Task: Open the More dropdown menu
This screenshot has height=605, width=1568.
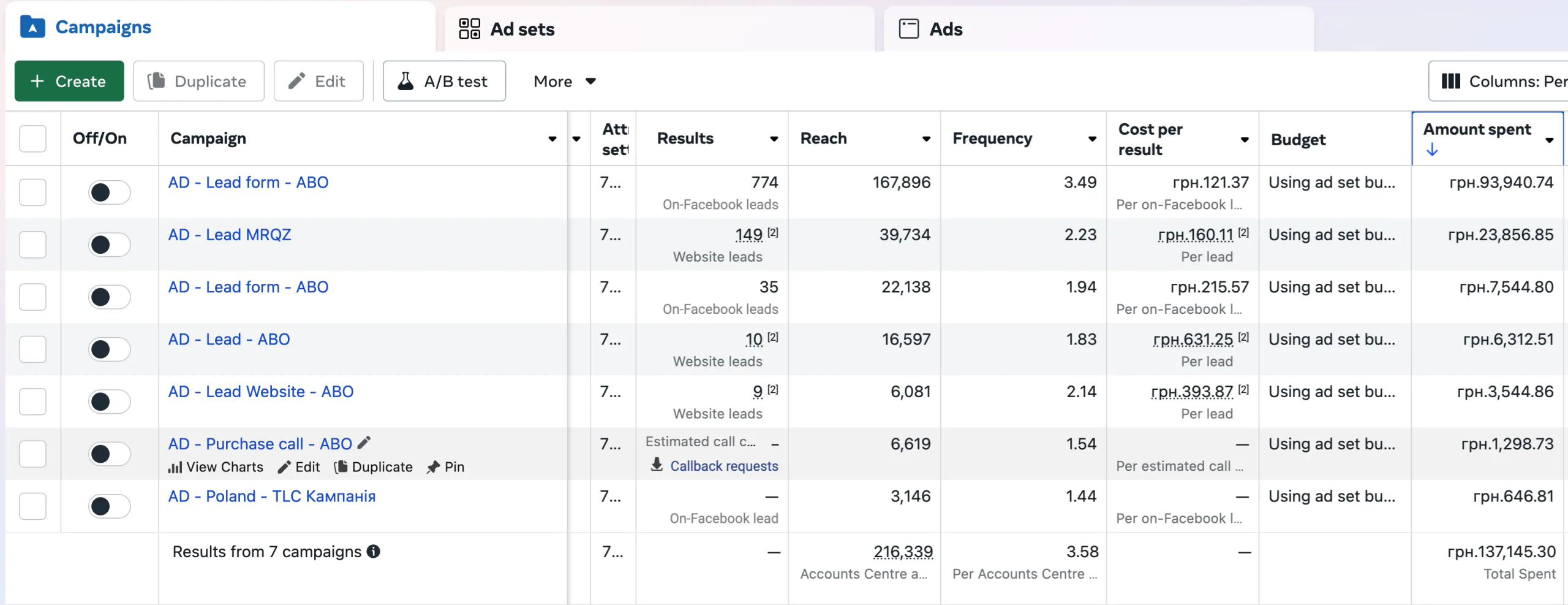Action: point(565,82)
